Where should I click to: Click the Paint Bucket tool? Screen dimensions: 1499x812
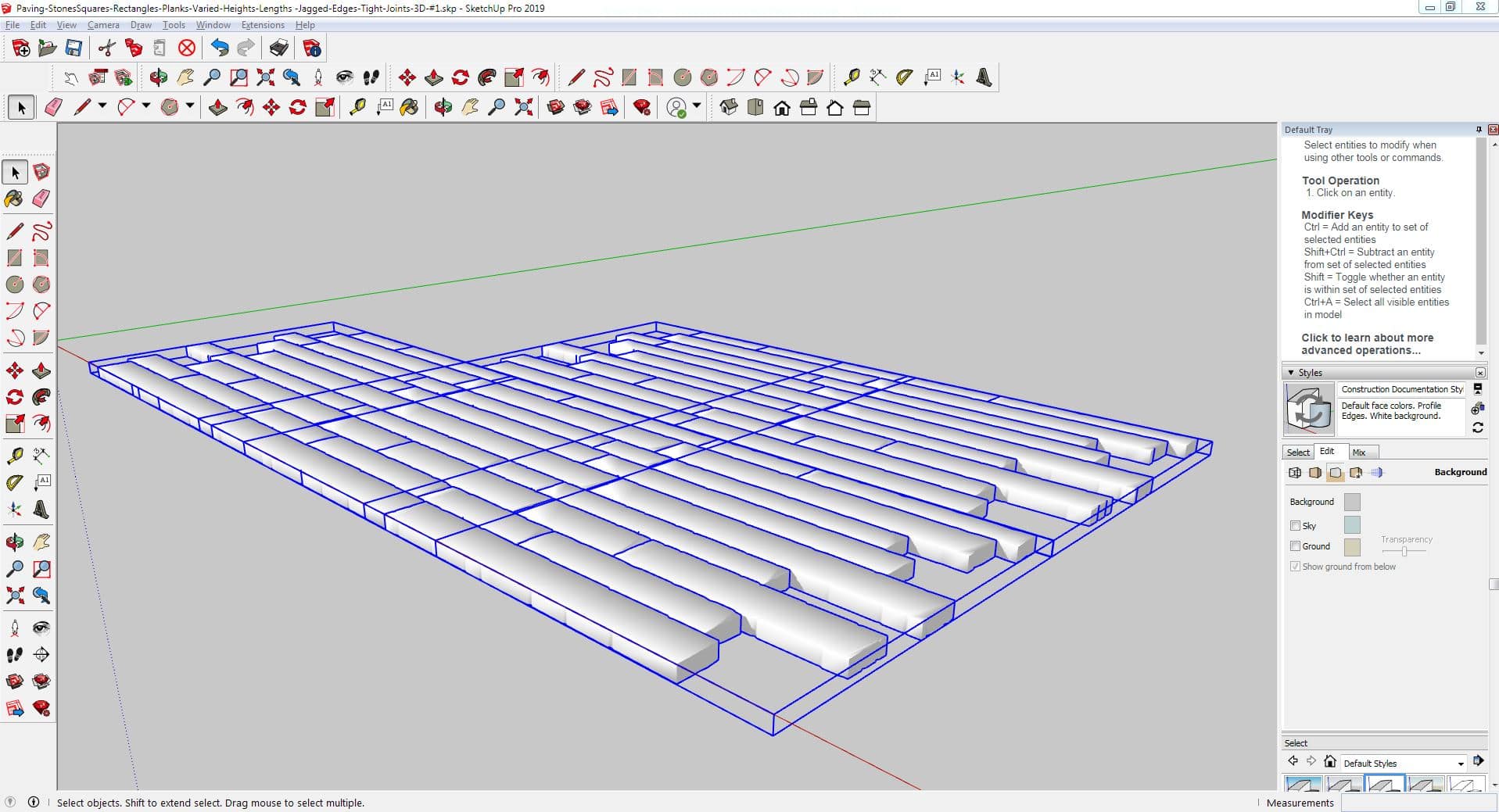pos(14,199)
